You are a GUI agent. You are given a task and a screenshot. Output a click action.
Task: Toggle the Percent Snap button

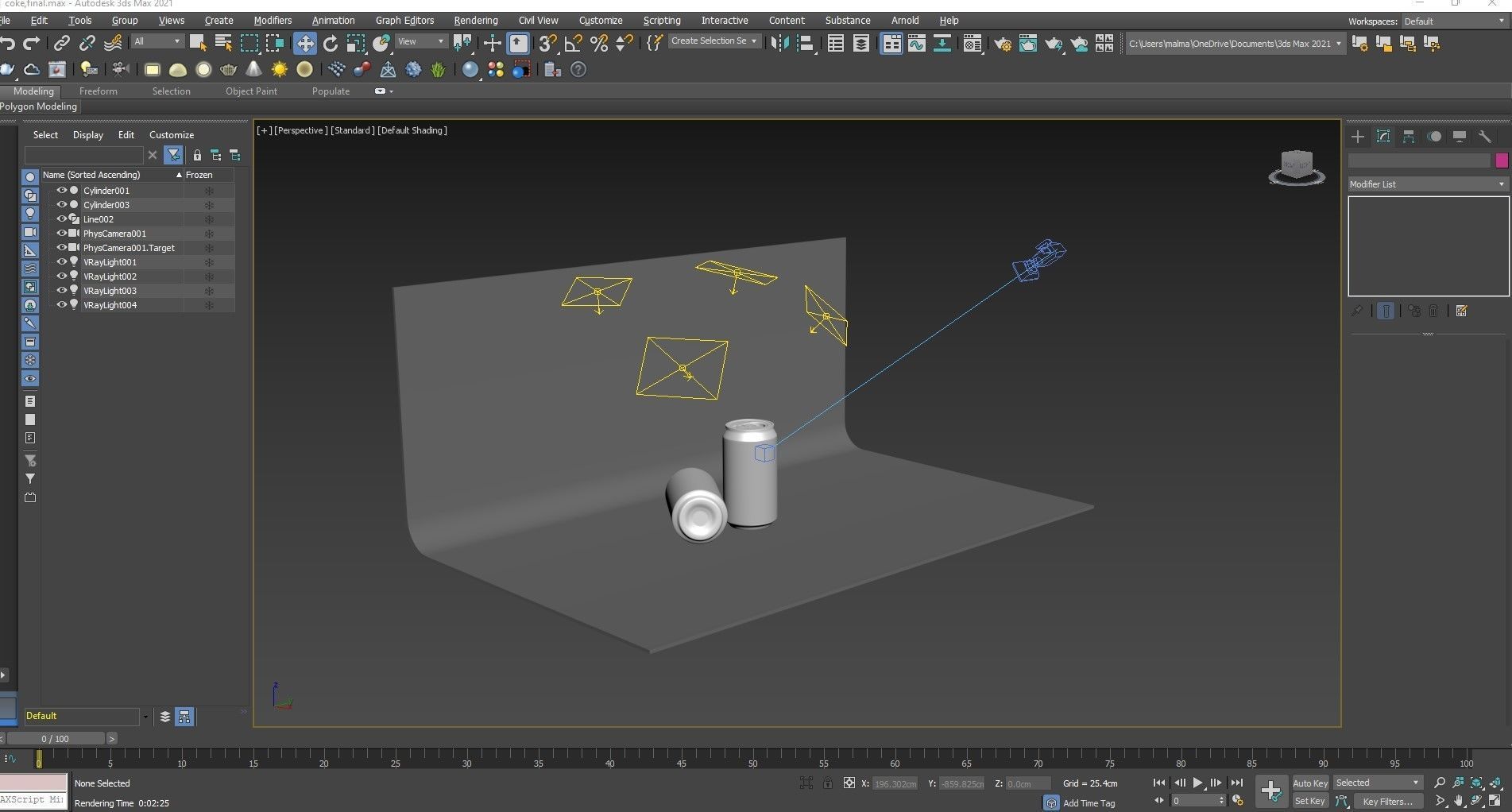pyautogui.click(x=599, y=43)
